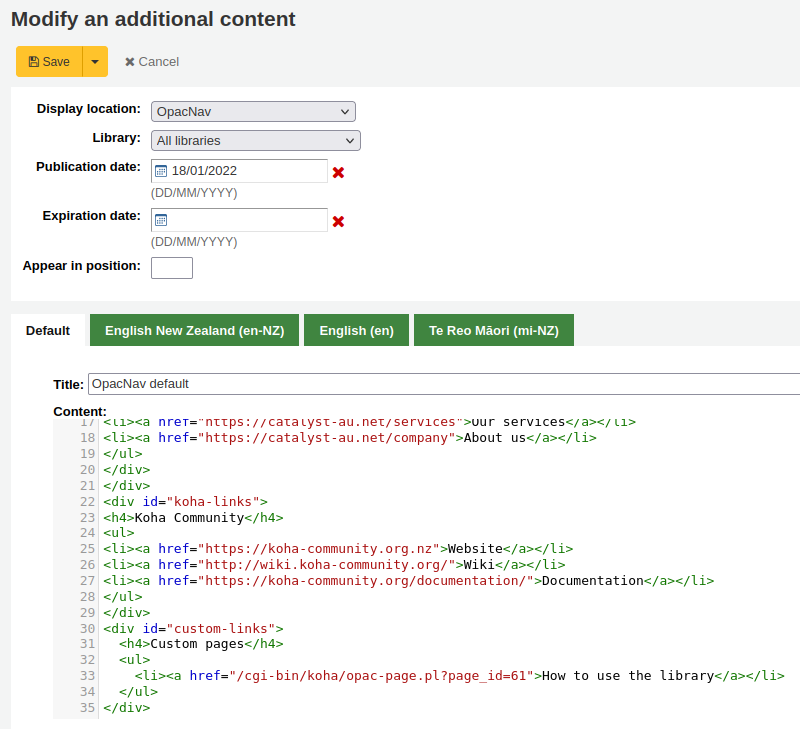Switch to the English (en) tab
Viewport: 800px width, 729px height.
[357, 331]
